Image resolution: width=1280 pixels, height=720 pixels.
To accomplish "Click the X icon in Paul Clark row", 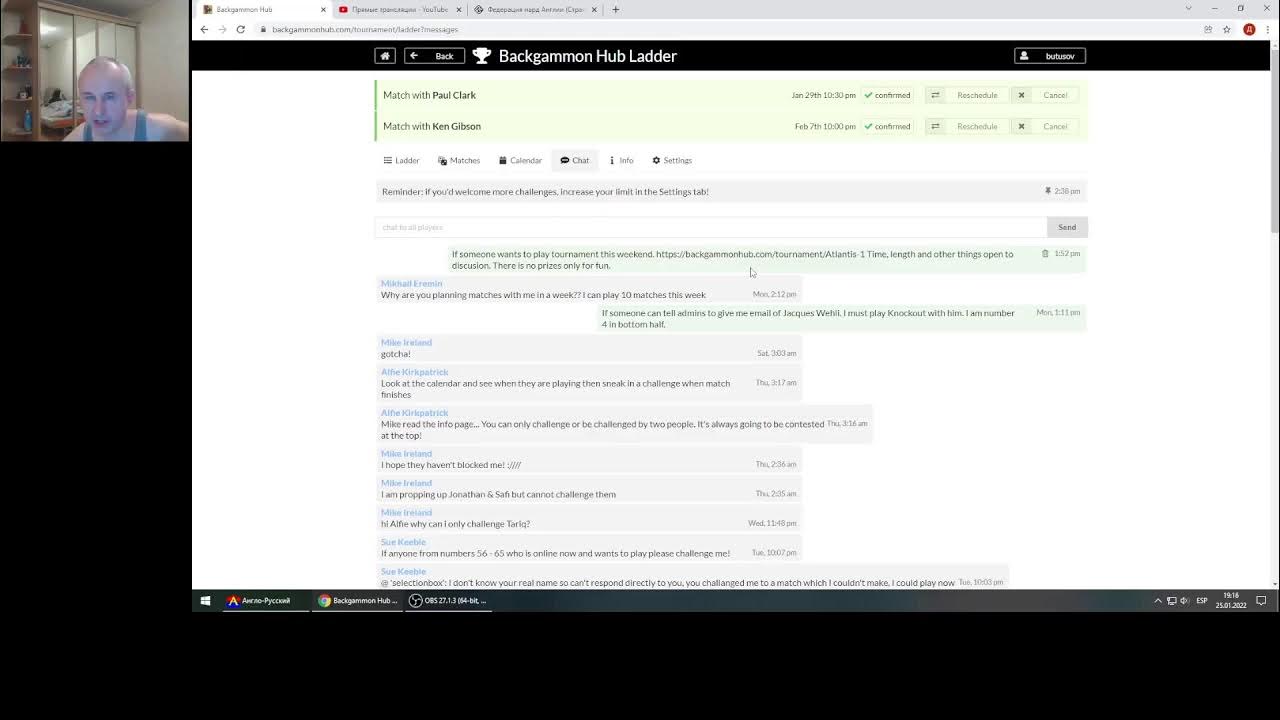I will 1021,95.
